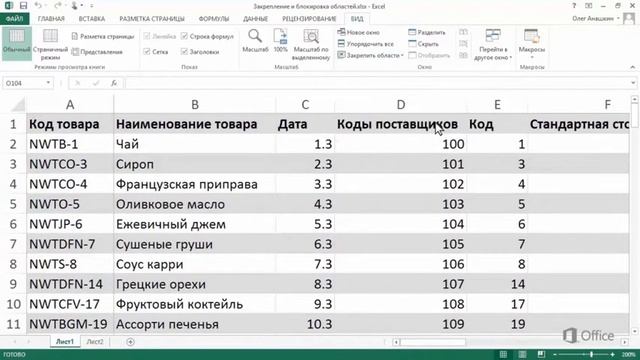Click the Name Box showing O104
The image size is (640, 360).
click(x=24, y=83)
